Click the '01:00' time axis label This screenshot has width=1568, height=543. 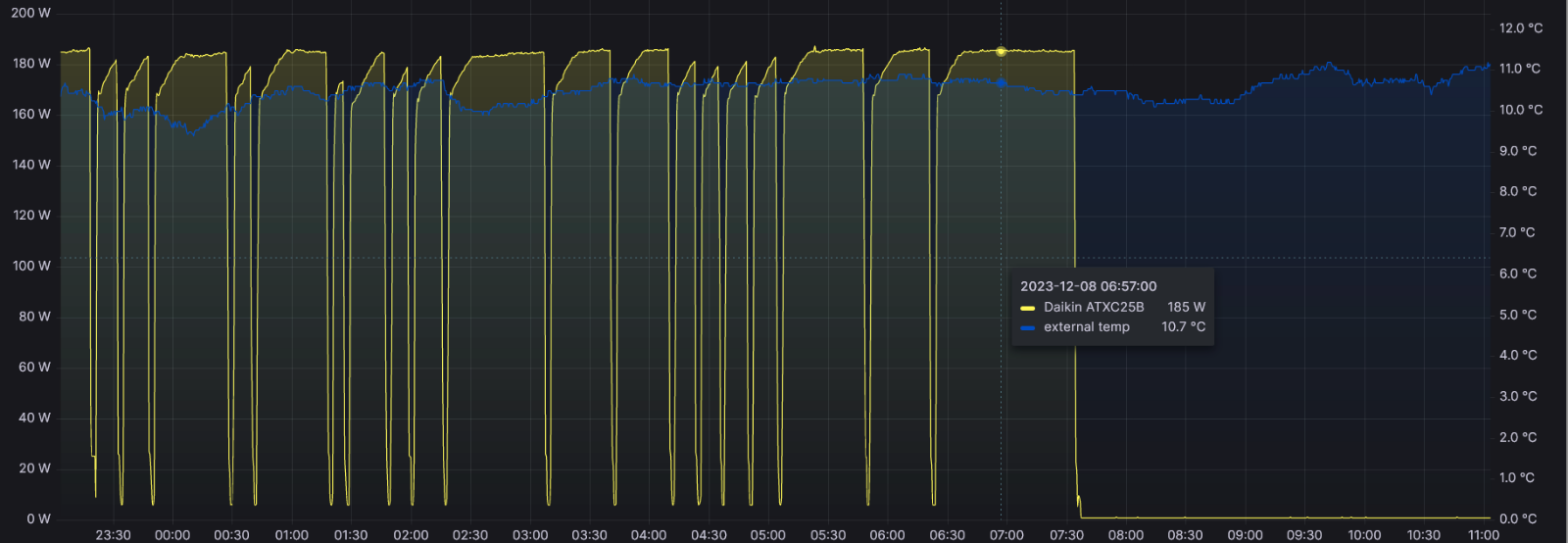[x=291, y=535]
